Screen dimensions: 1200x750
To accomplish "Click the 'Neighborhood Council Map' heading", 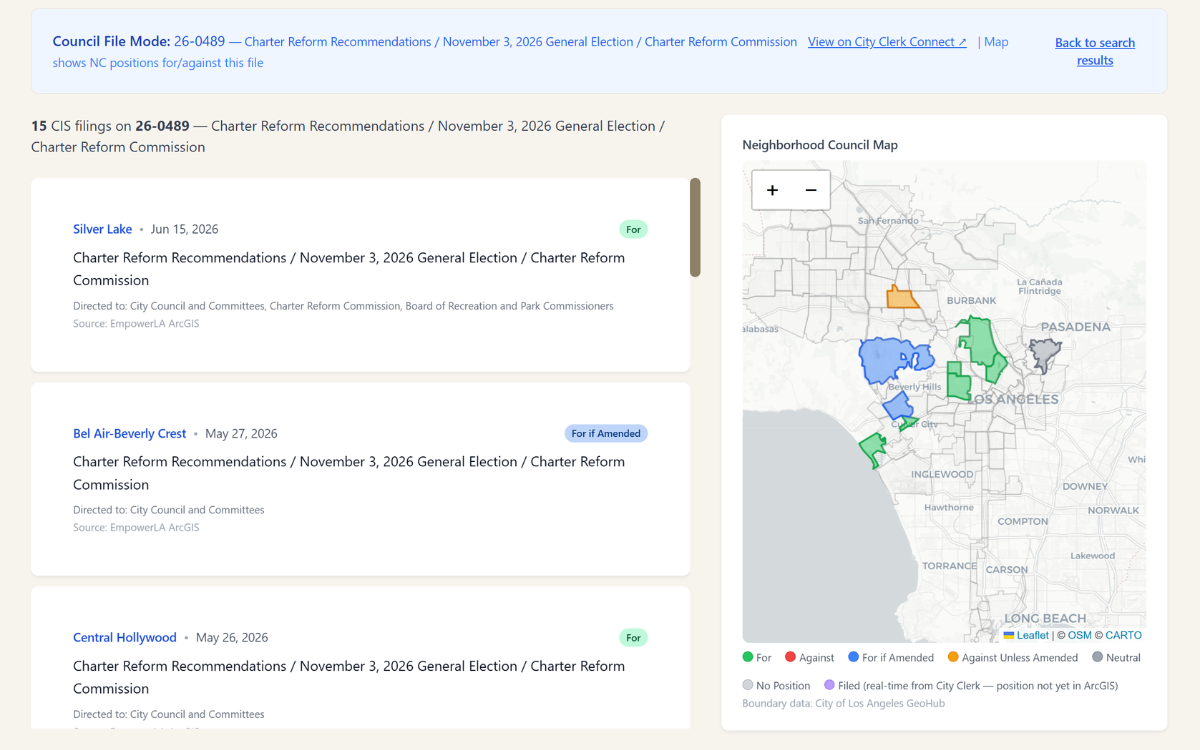I will point(820,145).
